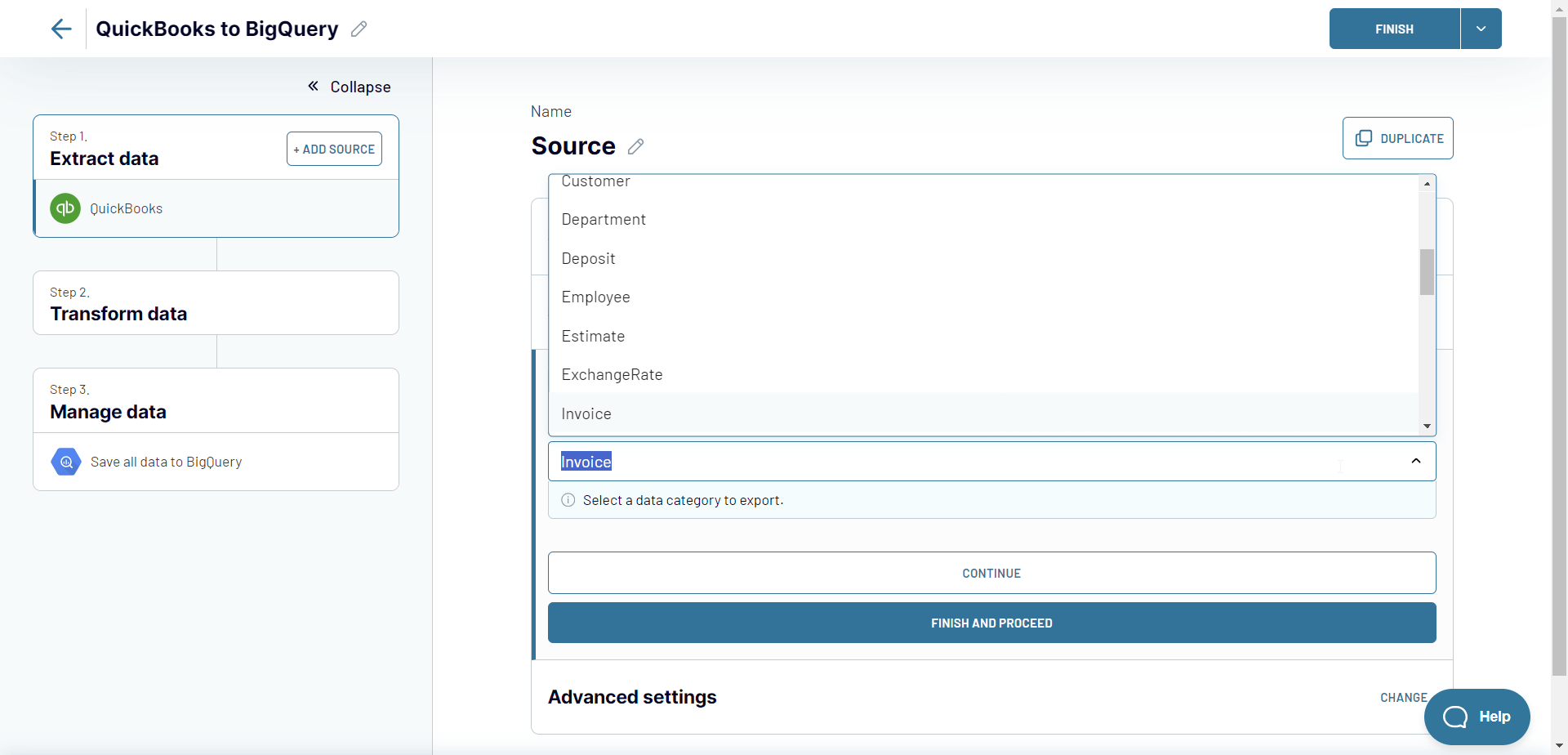1568x755 pixels.
Task: Click the dropdown list scroll up arrow
Action: coord(1427,183)
